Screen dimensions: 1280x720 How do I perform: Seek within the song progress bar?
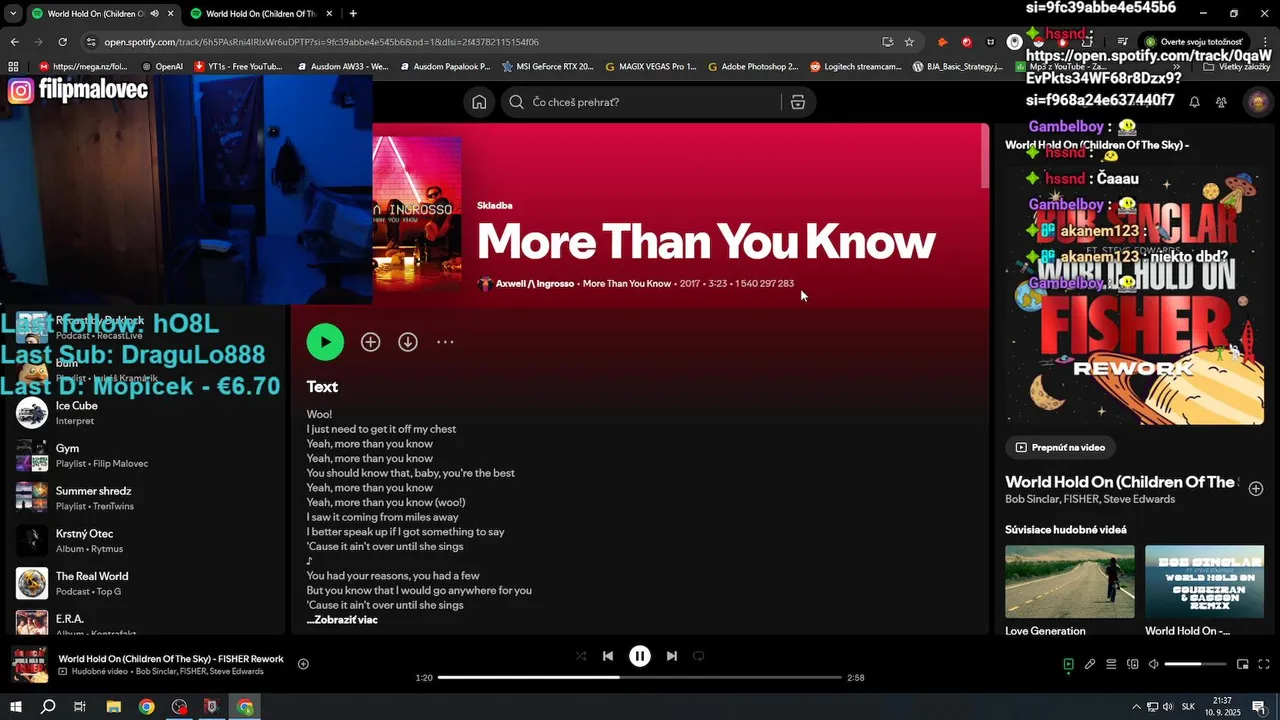tap(640, 677)
